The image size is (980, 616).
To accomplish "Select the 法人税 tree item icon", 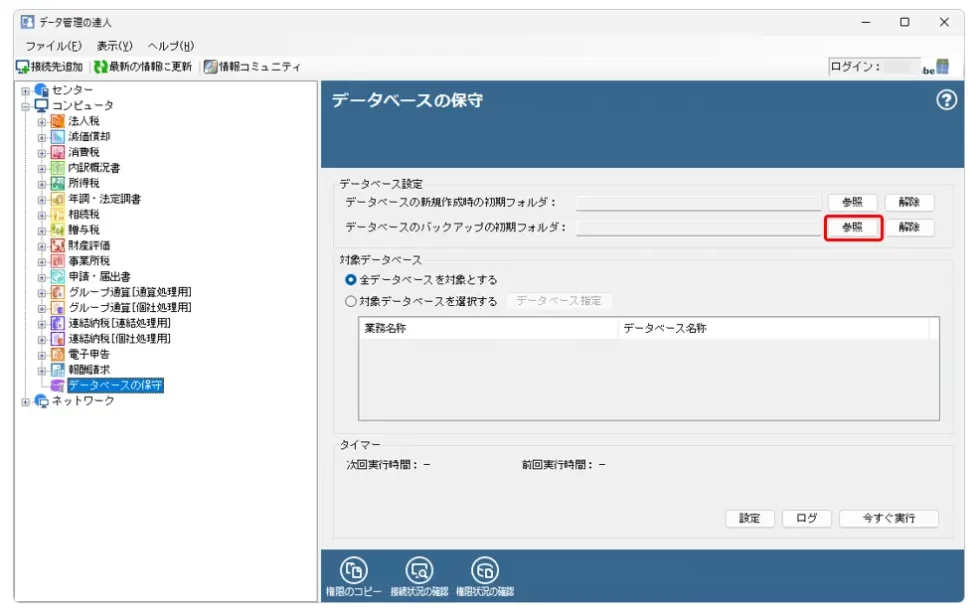I will tap(58, 121).
